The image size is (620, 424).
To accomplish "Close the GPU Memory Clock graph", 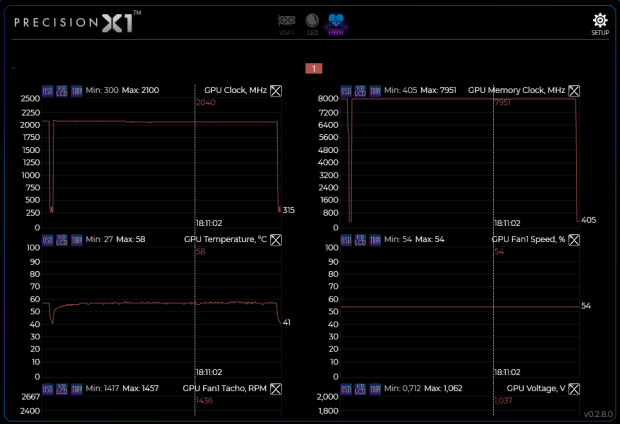I will tap(574, 91).
